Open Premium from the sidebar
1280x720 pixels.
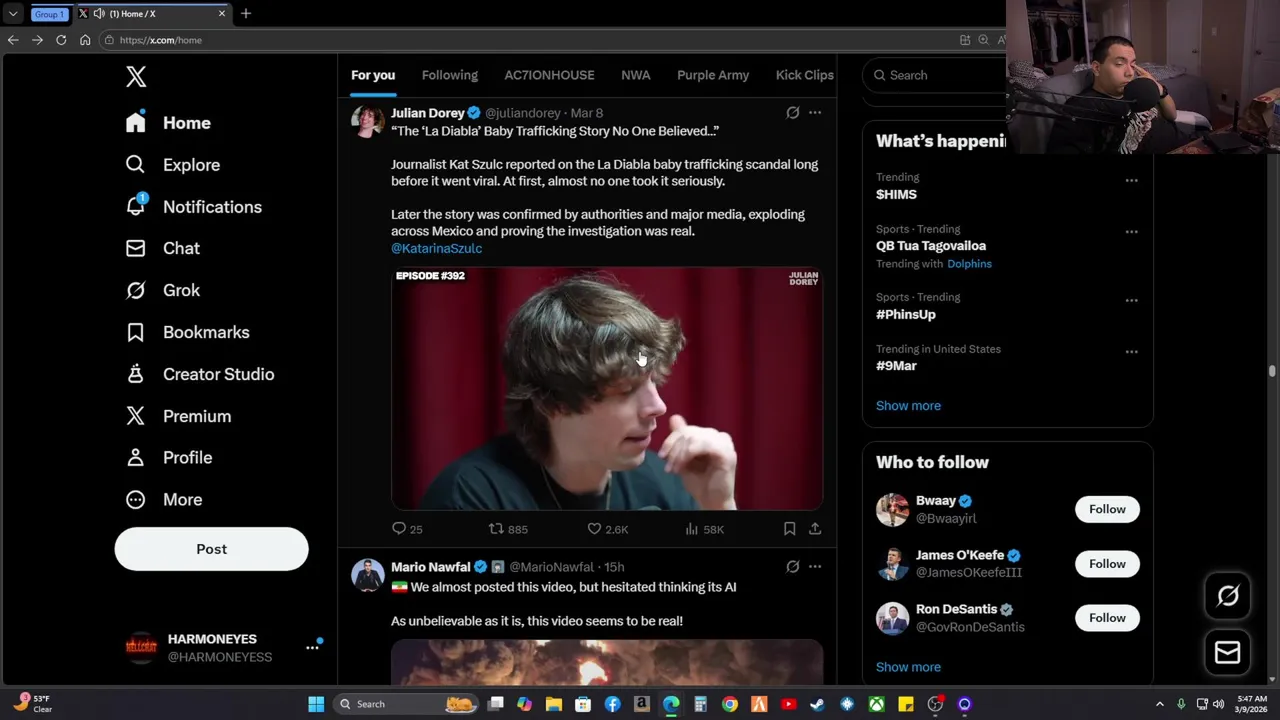pyautogui.click(x=178, y=416)
